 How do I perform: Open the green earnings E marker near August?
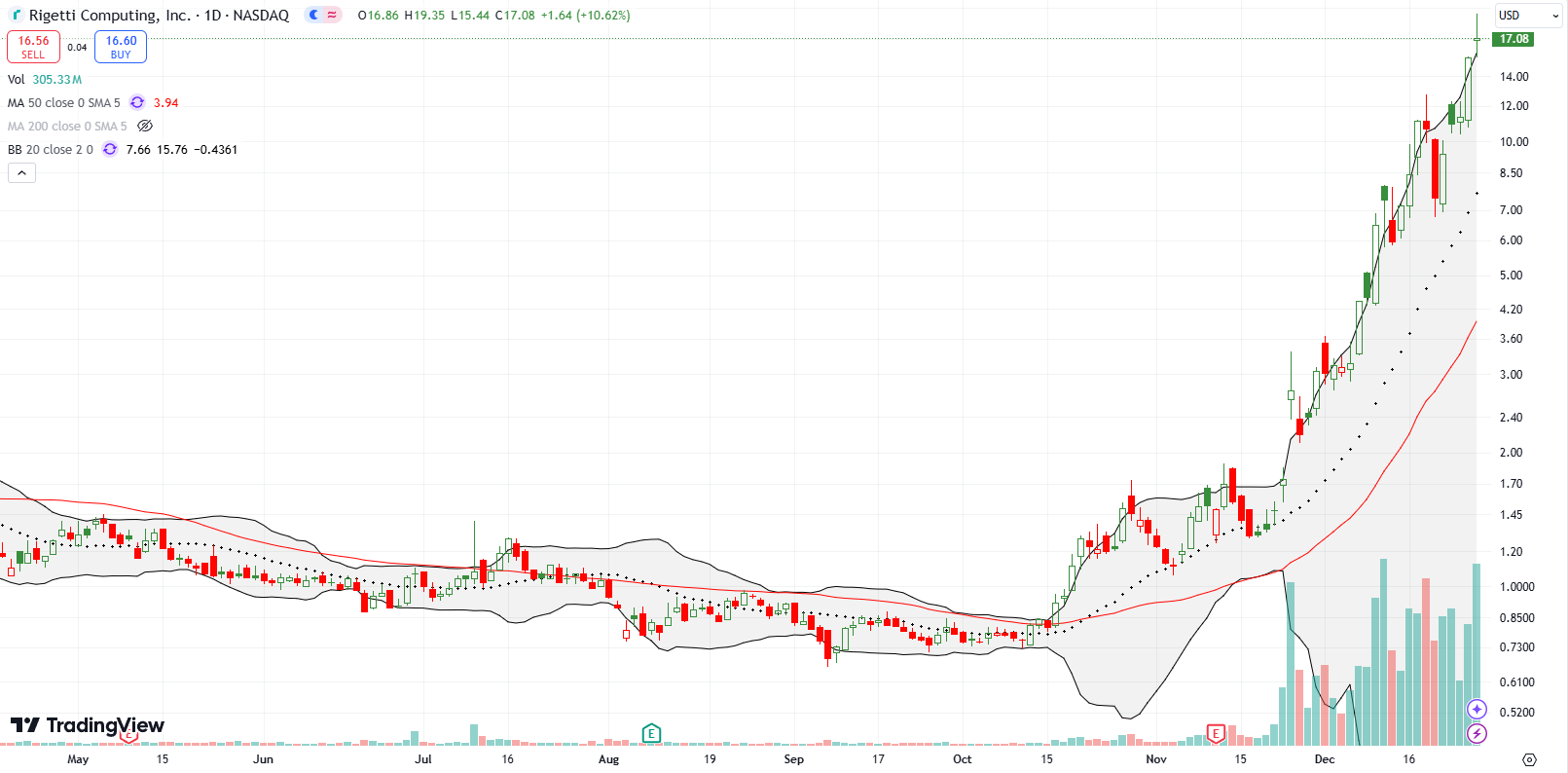pos(652,733)
